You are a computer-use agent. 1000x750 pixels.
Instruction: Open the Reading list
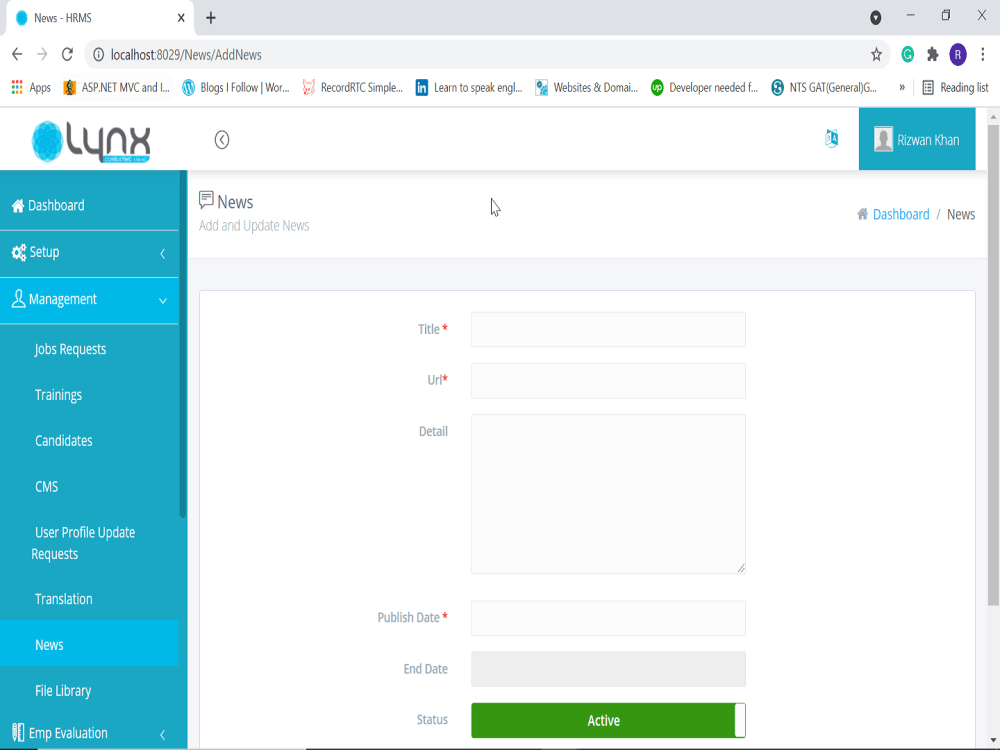pos(955,87)
